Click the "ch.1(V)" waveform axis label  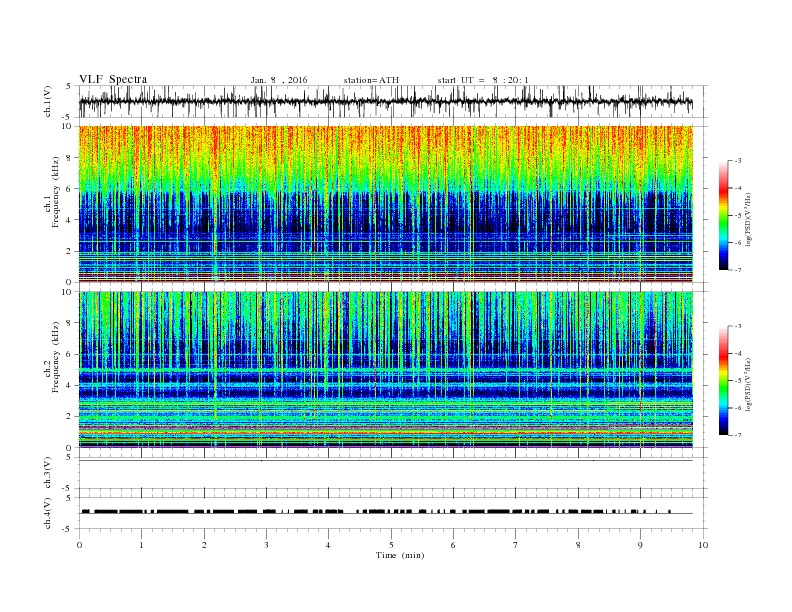[48, 101]
